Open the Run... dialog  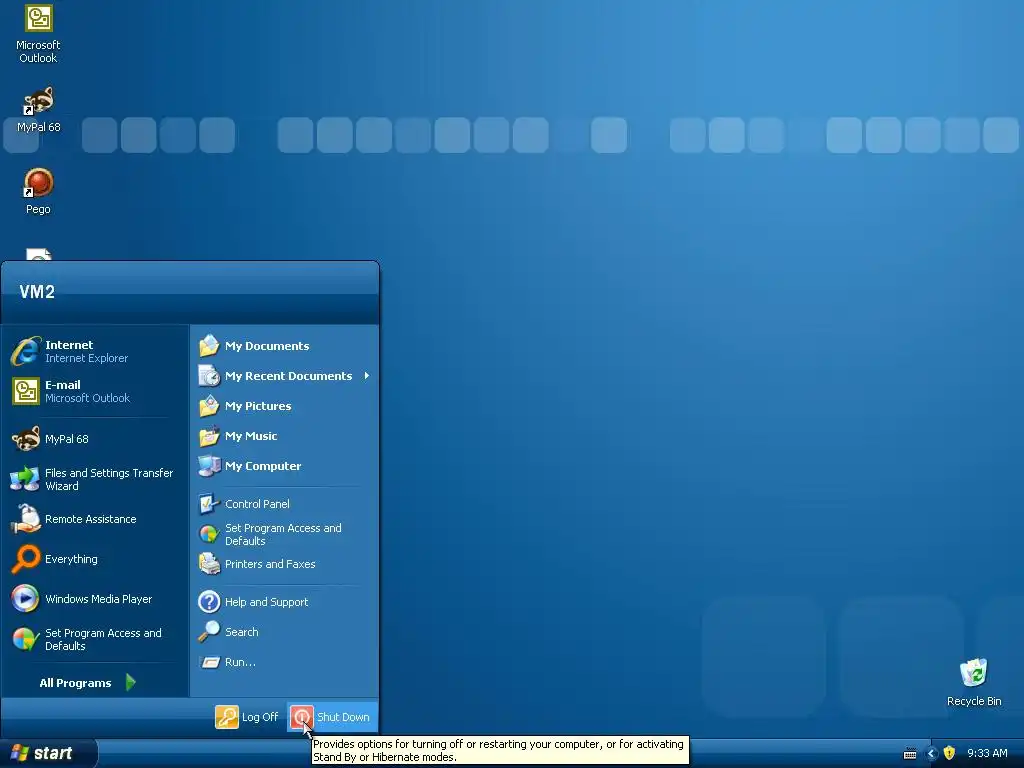coord(284,662)
